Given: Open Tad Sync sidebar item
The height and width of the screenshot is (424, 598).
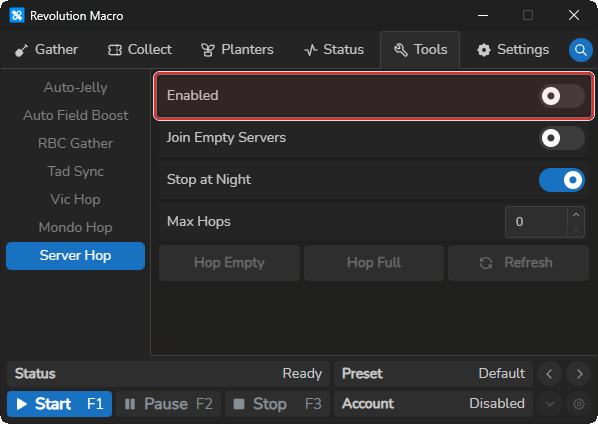Looking at the screenshot, I should [x=76, y=171].
